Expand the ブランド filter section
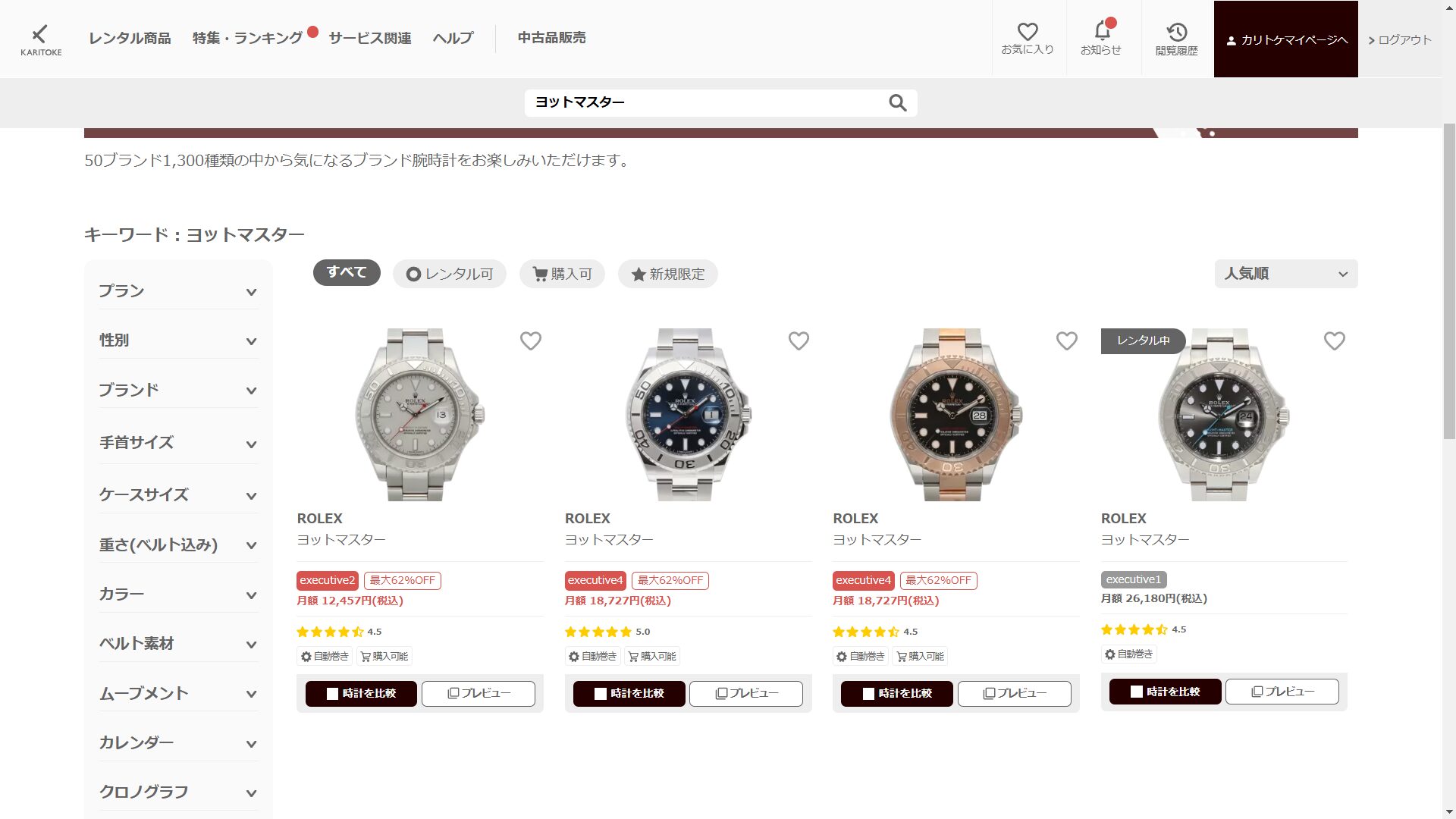This screenshot has width=1456, height=819. click(178, 390)
